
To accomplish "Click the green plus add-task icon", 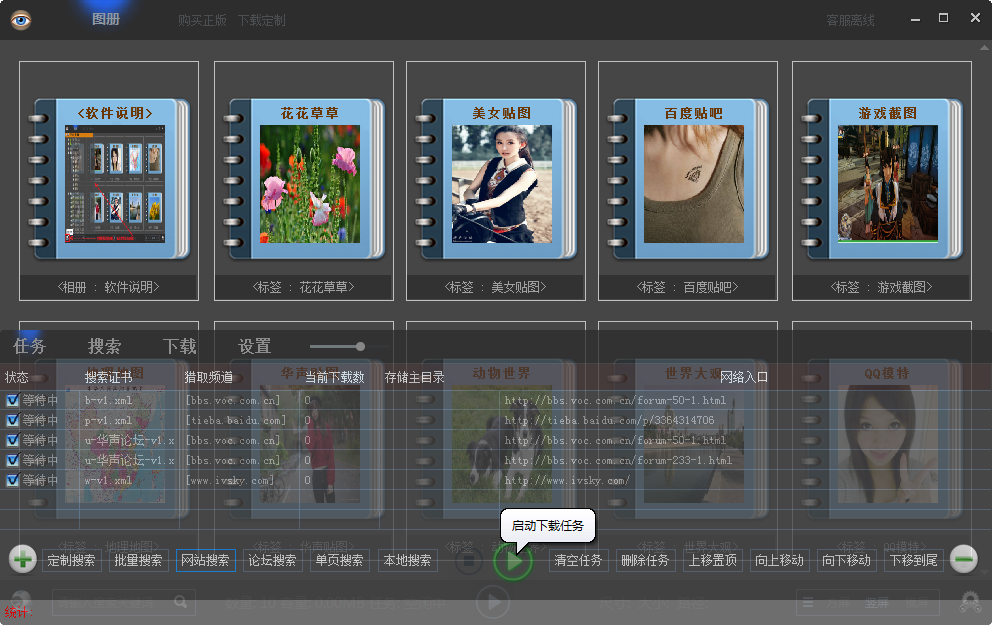I will click(x=23, y=559).
